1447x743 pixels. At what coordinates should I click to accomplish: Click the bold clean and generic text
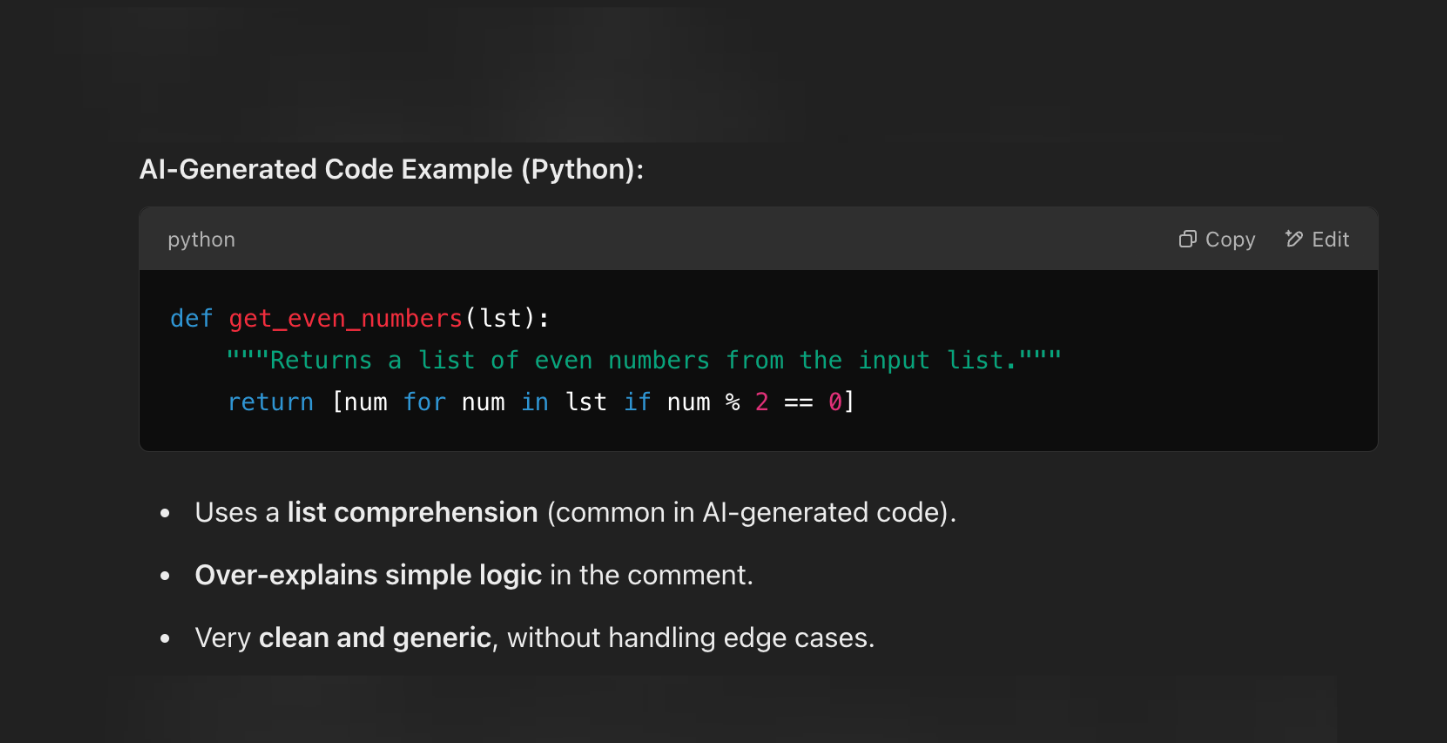(375, 638)
